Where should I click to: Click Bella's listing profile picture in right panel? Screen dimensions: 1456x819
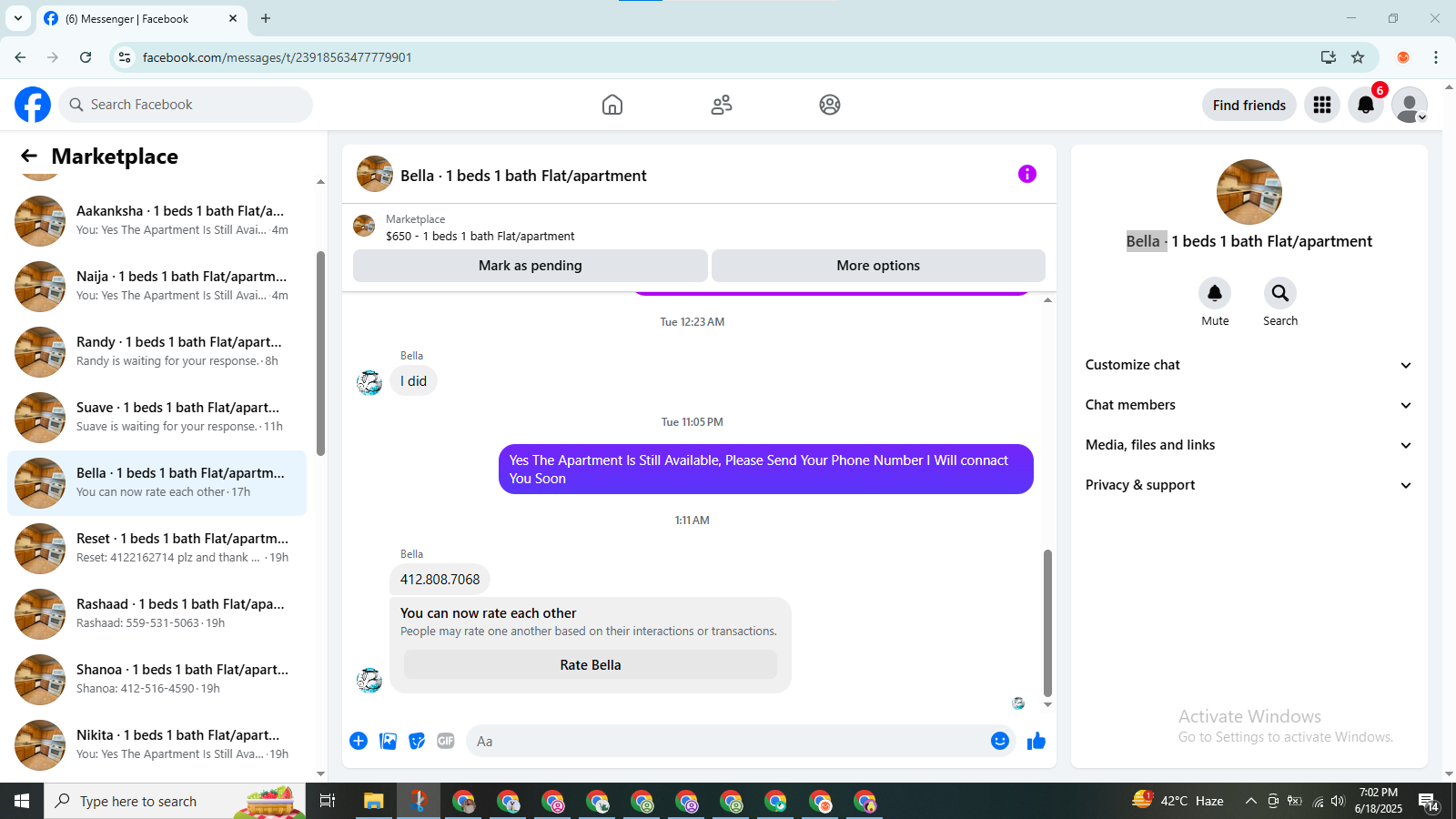tap(1249, 192)
